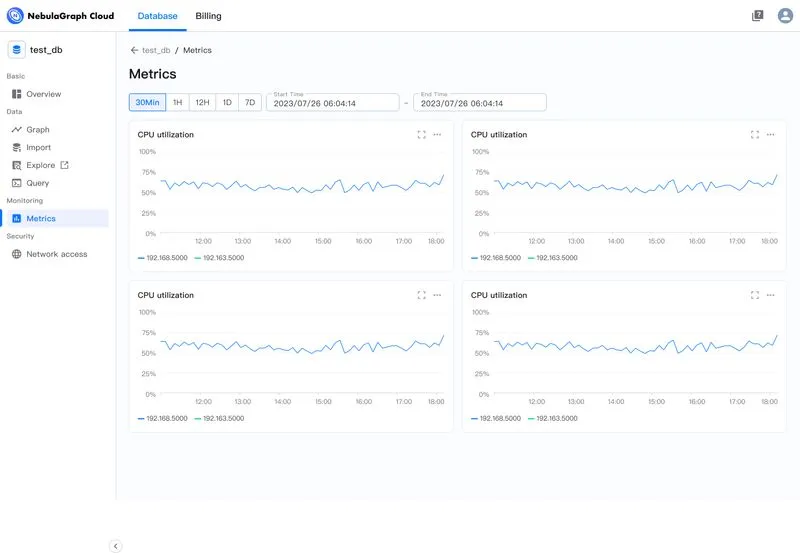The image size is (800, 553).
Task: Select the 30Min time range
Action: tap(147, 102)
